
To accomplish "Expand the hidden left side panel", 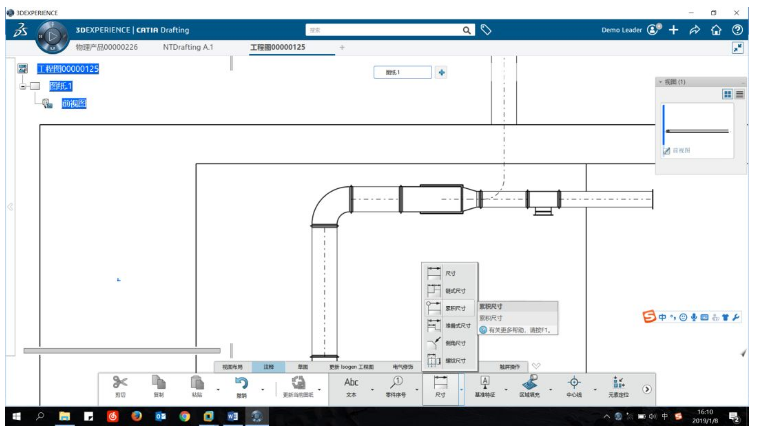I will click(10, 207).
